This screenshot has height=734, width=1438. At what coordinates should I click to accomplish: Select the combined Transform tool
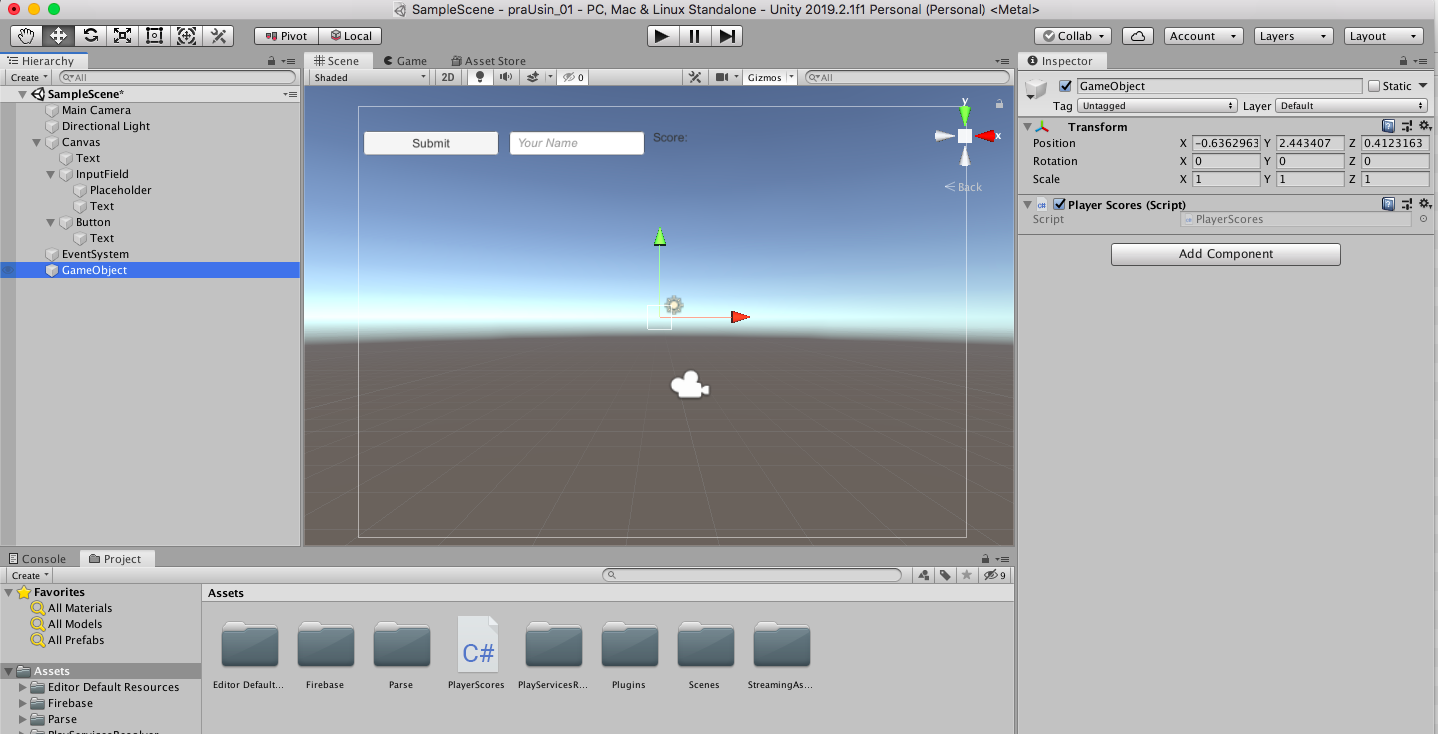186,36
